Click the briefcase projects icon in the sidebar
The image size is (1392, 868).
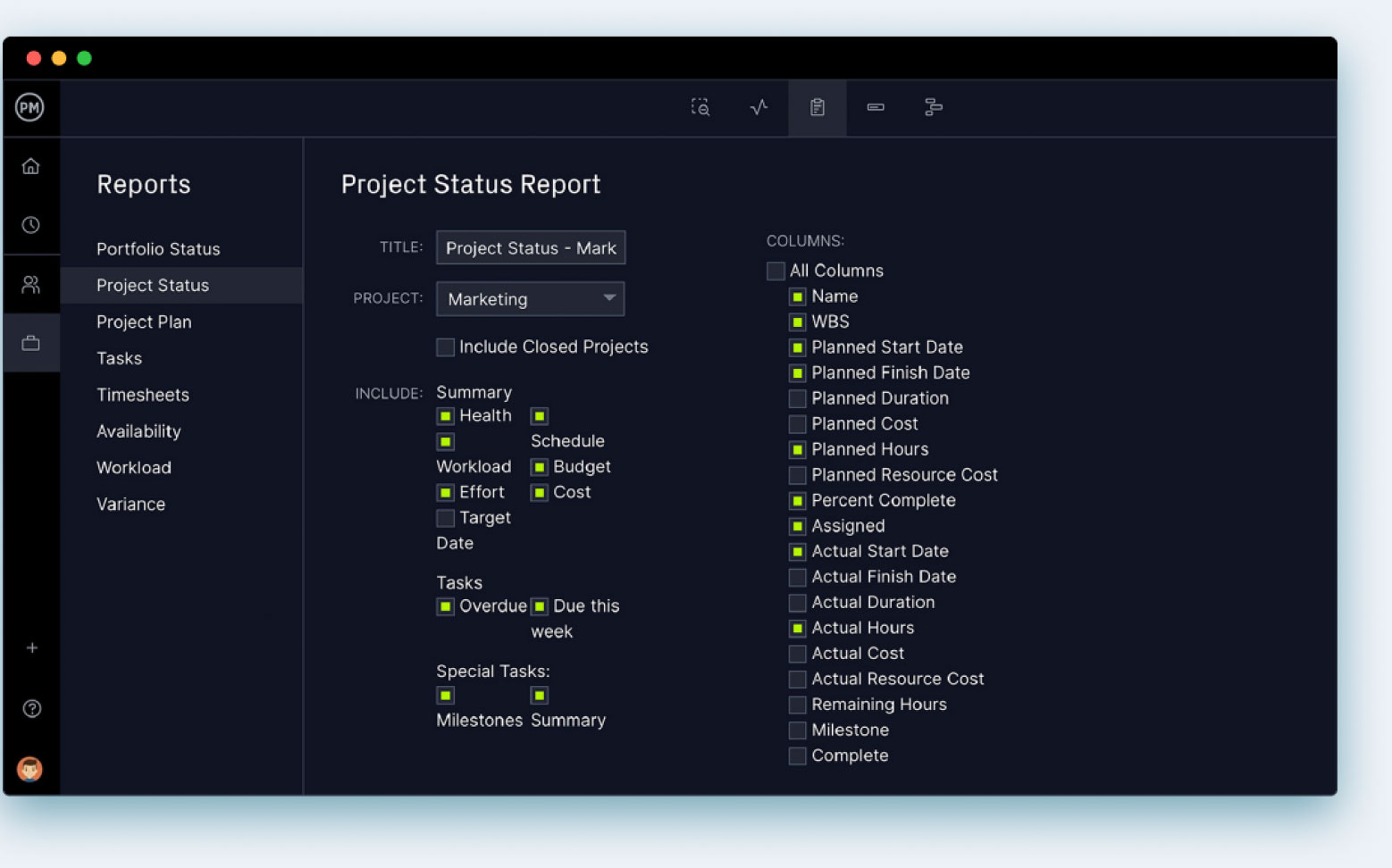click(32, 343)
